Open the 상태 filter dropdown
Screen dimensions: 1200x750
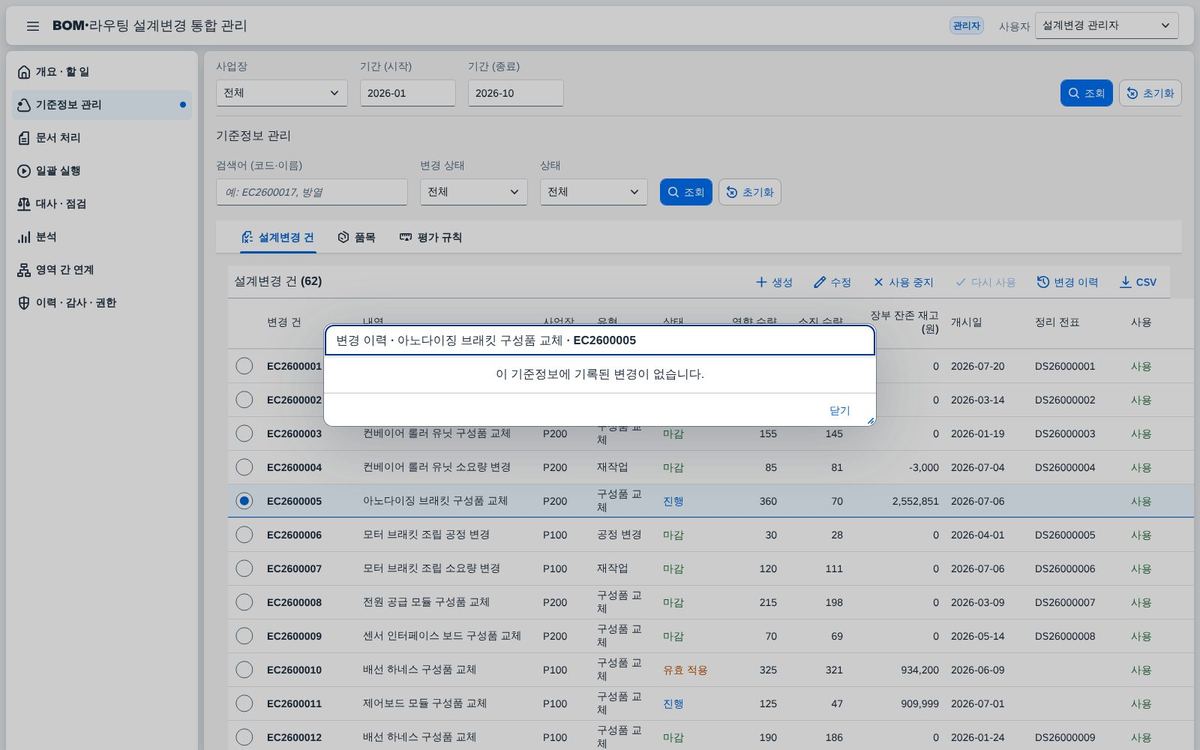594,192
